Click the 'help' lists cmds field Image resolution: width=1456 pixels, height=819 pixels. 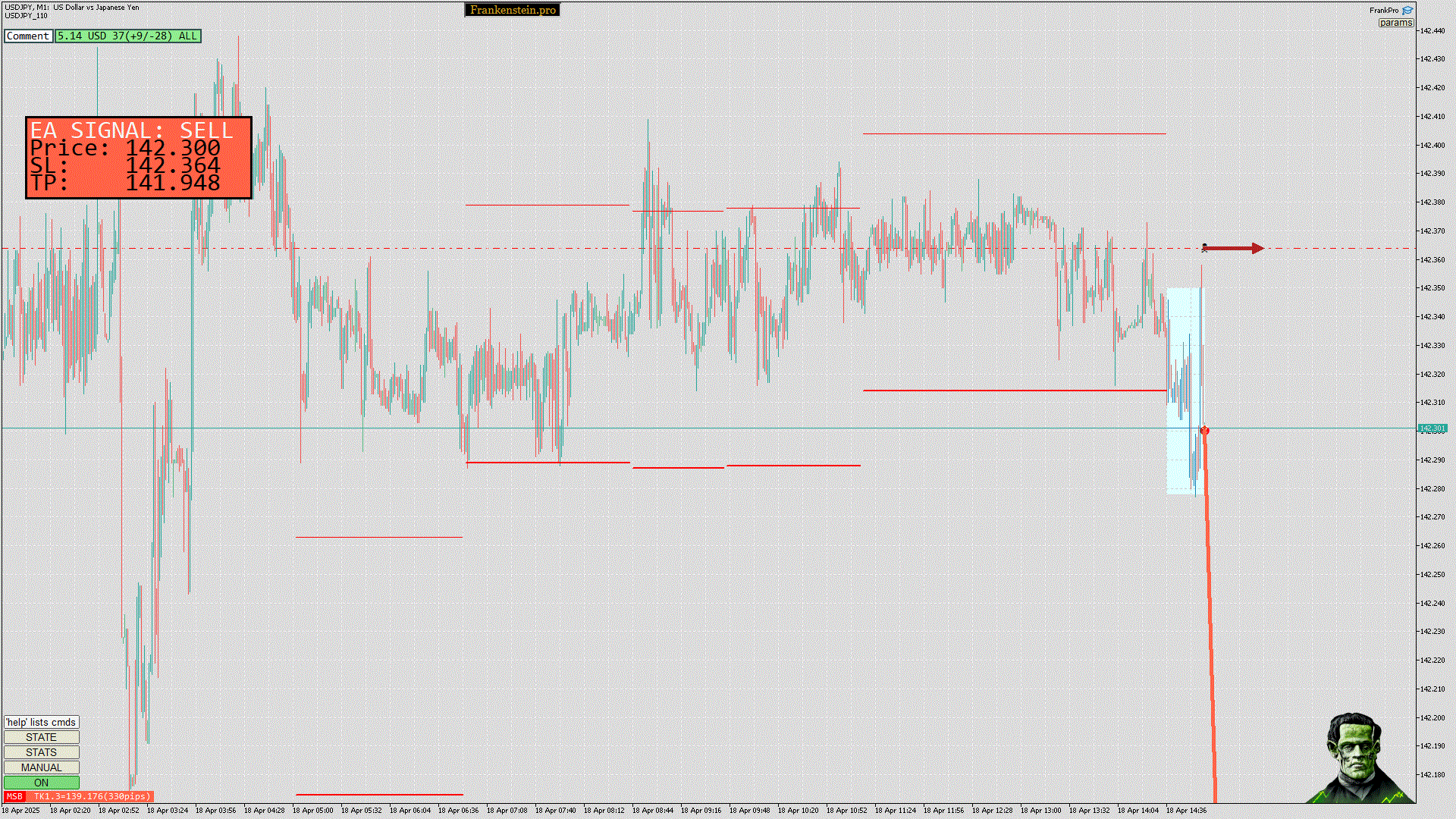pos(41,722)
